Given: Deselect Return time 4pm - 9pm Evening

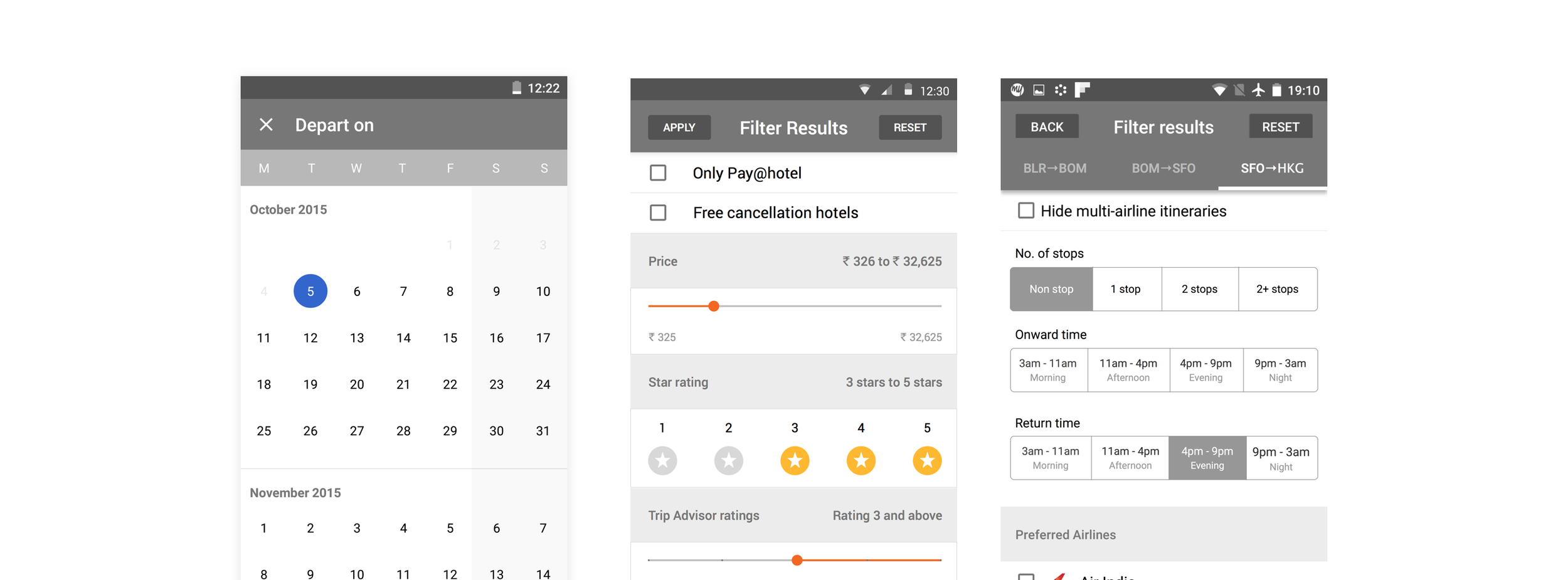Looking at the screenshot, I should coord(1207,458).
